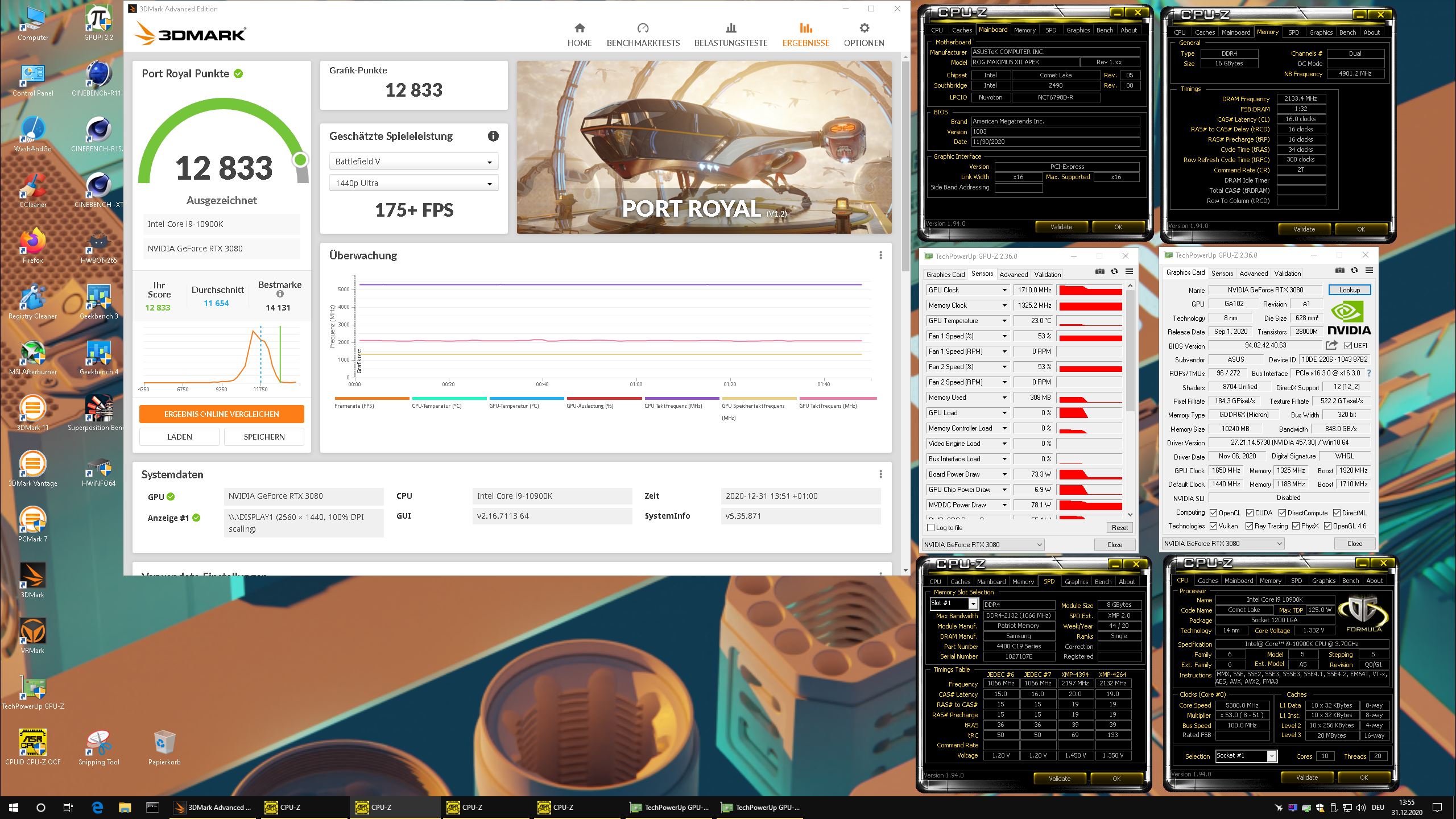This screenshot has width=1456, height=819.
Task: Open the HOME tab in 3DMark
Action: pyautogui.click(x=580, y=35)
